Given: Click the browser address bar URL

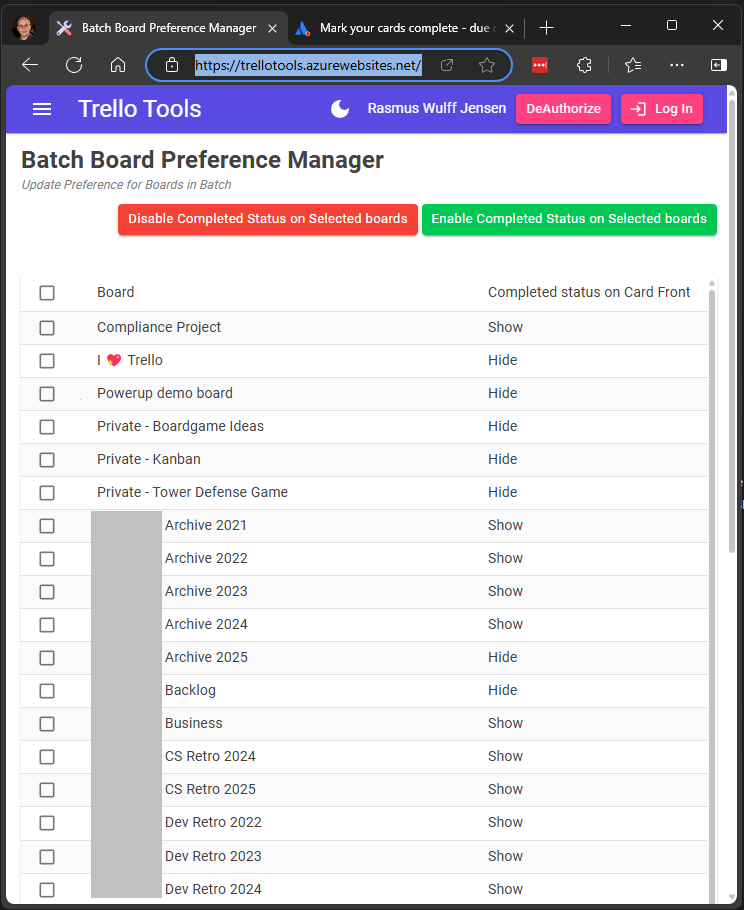Looking at the screenshot, I should tap(308, 65).
